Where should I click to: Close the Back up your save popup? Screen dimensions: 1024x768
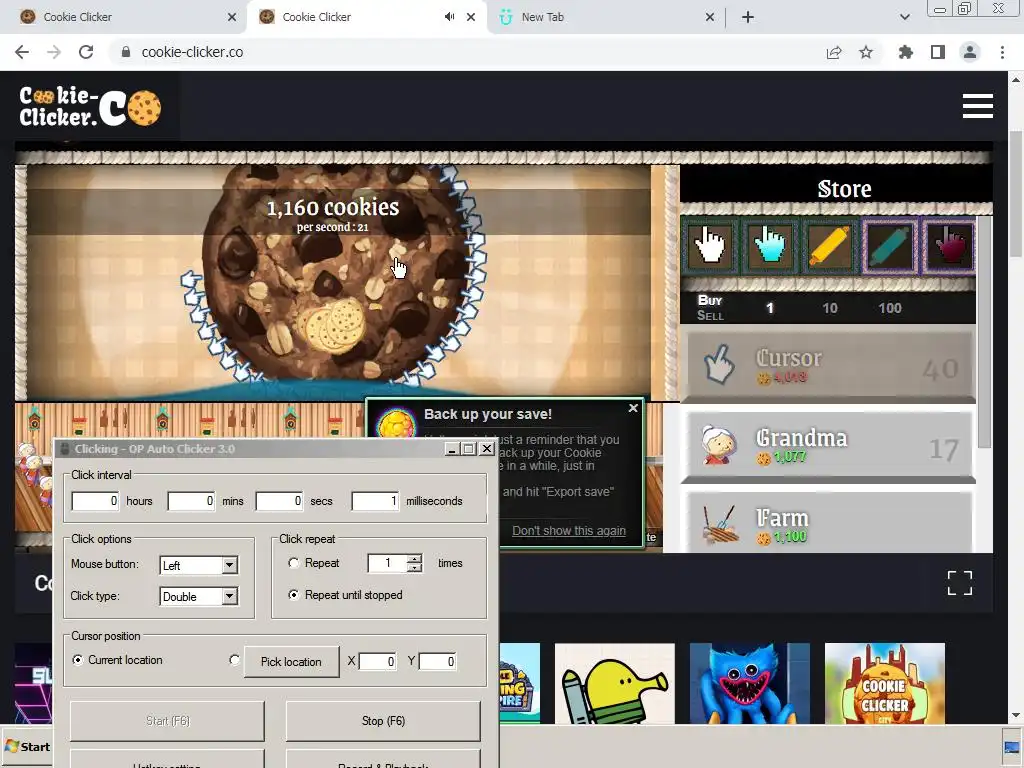[x=633, y=408]
